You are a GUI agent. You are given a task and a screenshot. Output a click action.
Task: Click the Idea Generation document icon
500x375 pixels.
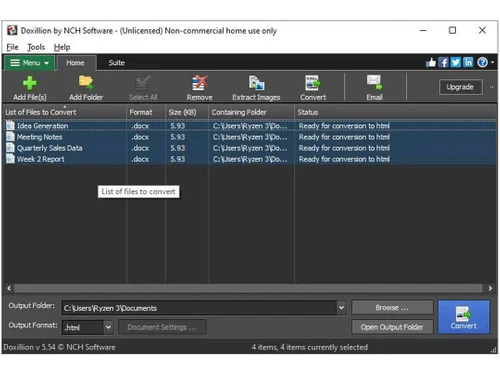(10, 126)
